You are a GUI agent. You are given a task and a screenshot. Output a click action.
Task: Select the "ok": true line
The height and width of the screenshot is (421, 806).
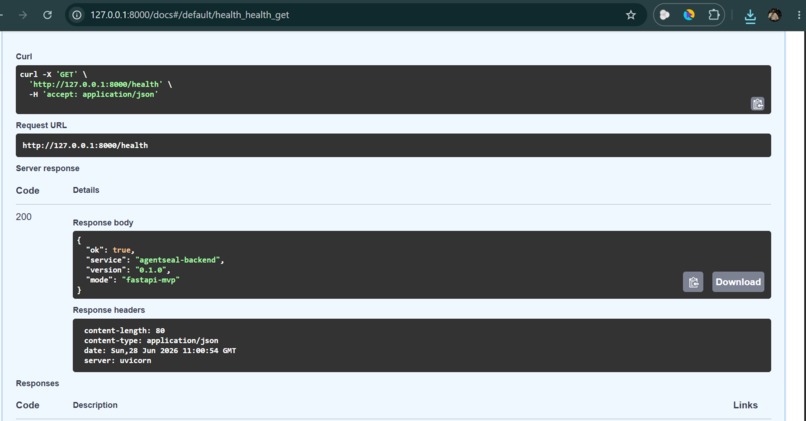(111, 250)
